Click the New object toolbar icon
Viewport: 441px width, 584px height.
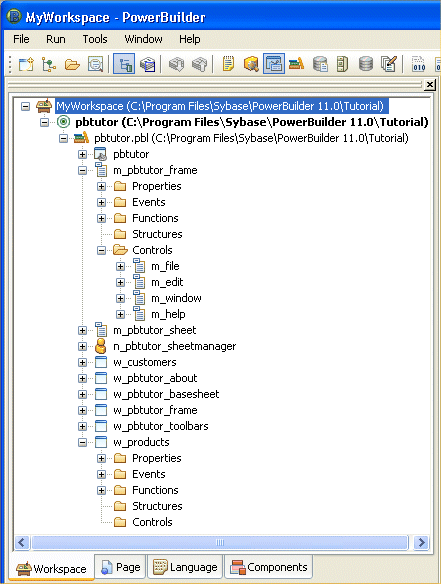pyautogui.click(x=26, y=64)
